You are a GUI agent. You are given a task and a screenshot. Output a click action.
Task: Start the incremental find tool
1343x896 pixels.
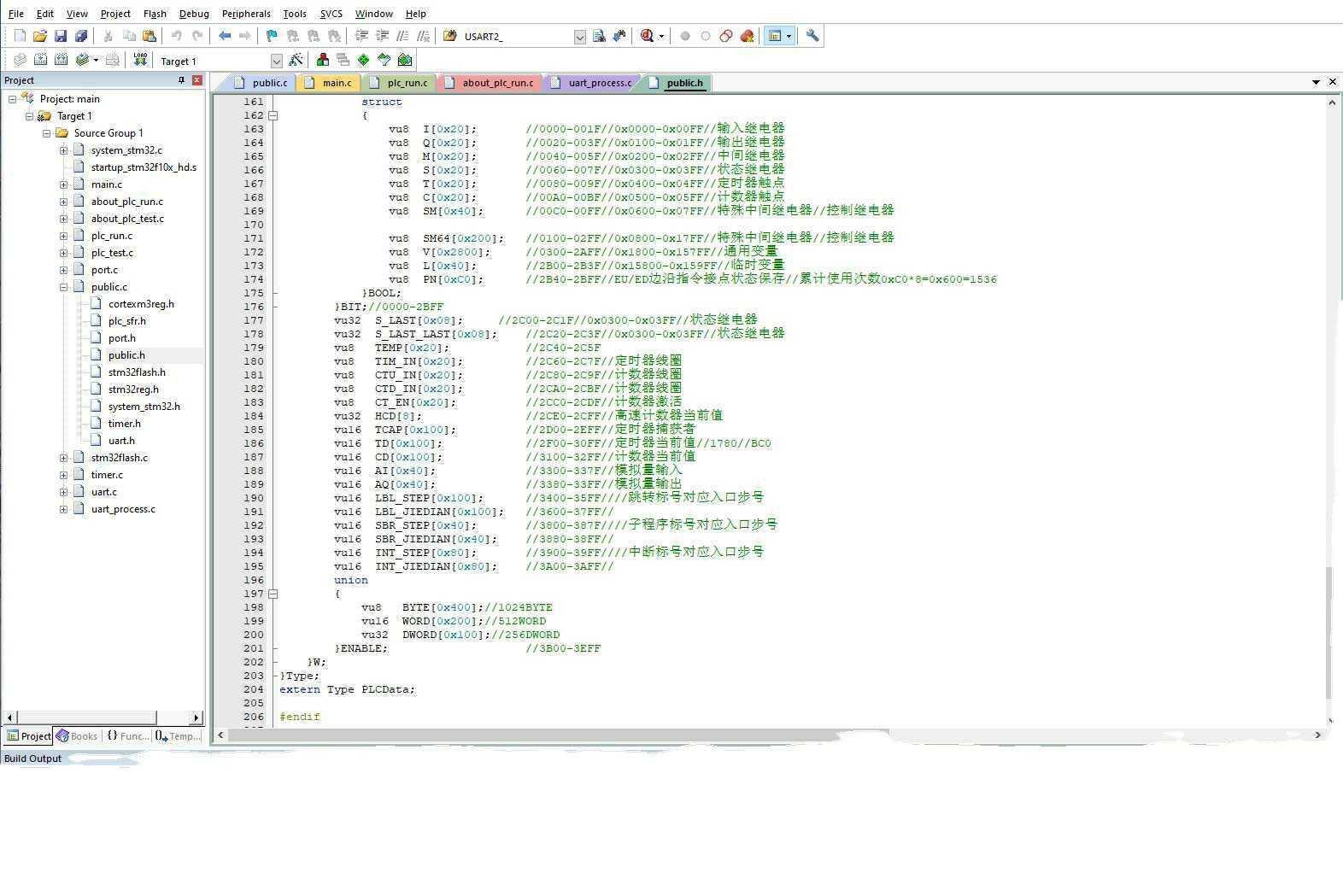click(x=619, y=36)
